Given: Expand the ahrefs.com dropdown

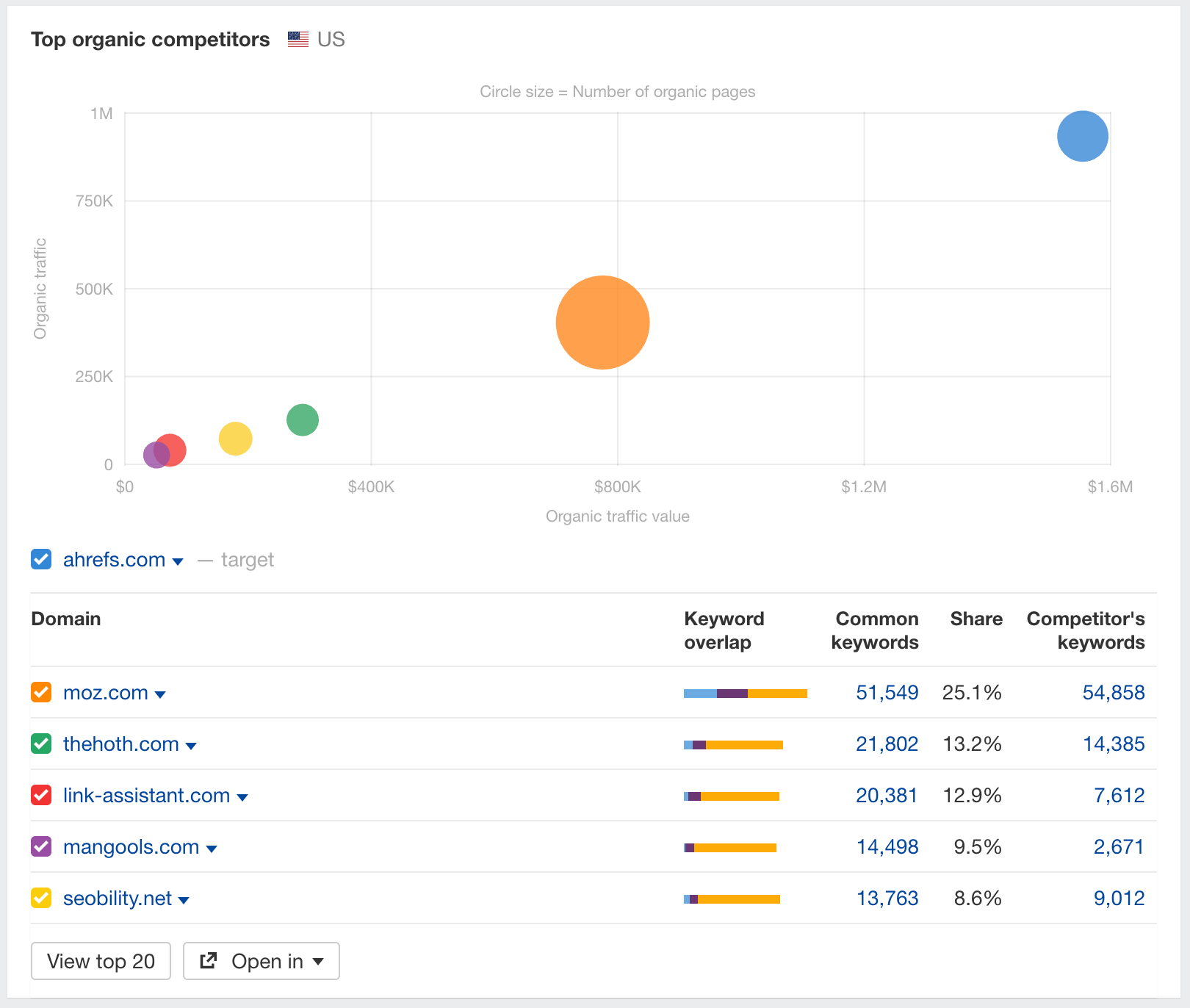Looking at the screenshot, I should (x=177, y=561).
